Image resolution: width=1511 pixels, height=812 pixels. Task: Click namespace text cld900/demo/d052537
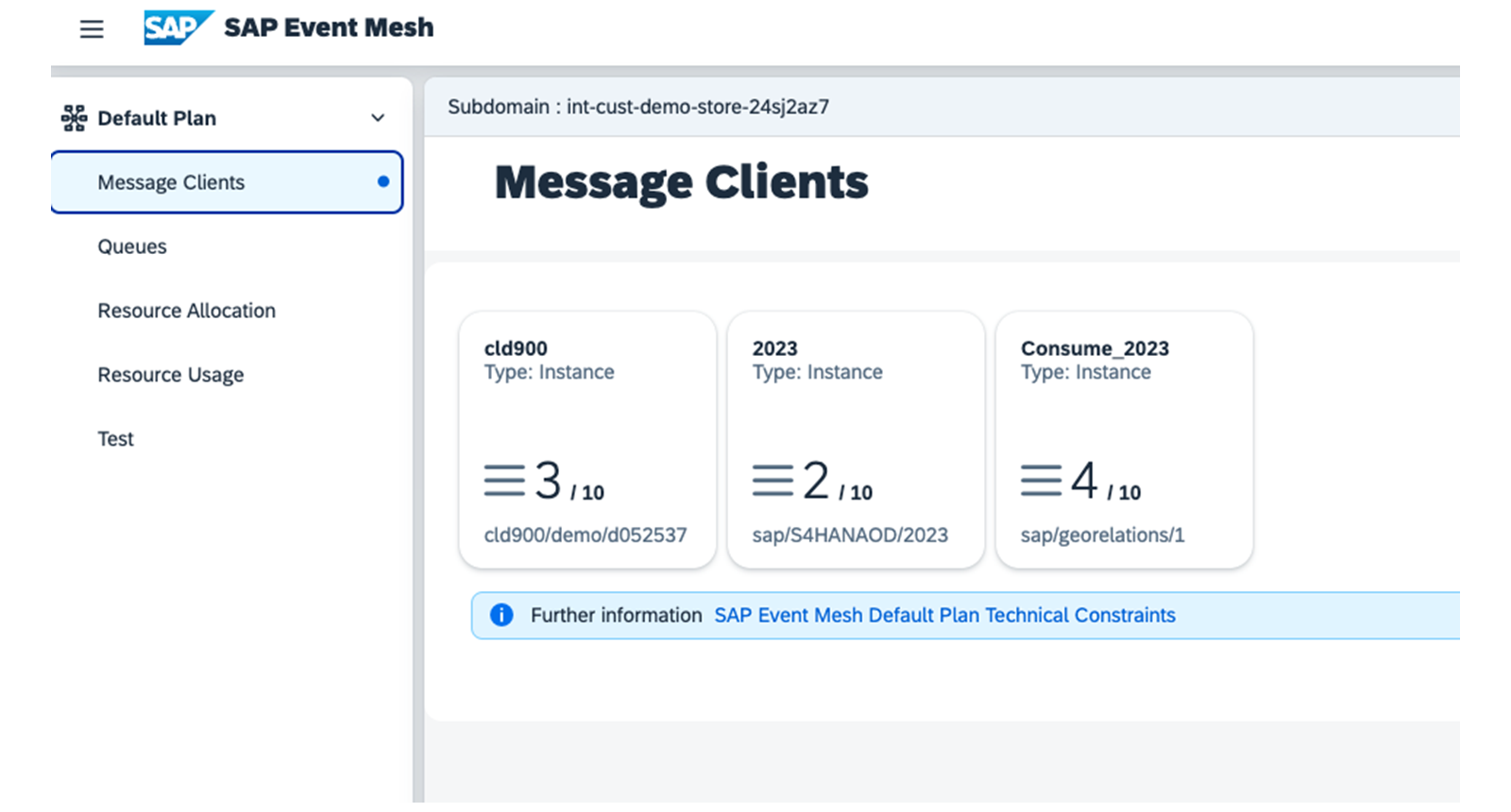(x=586, y=535)
